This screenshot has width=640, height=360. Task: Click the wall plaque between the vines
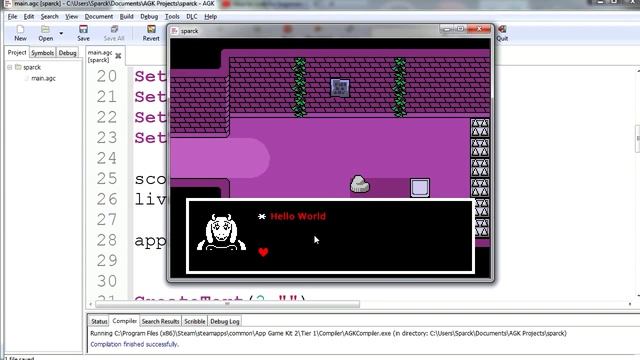point(340,88)
